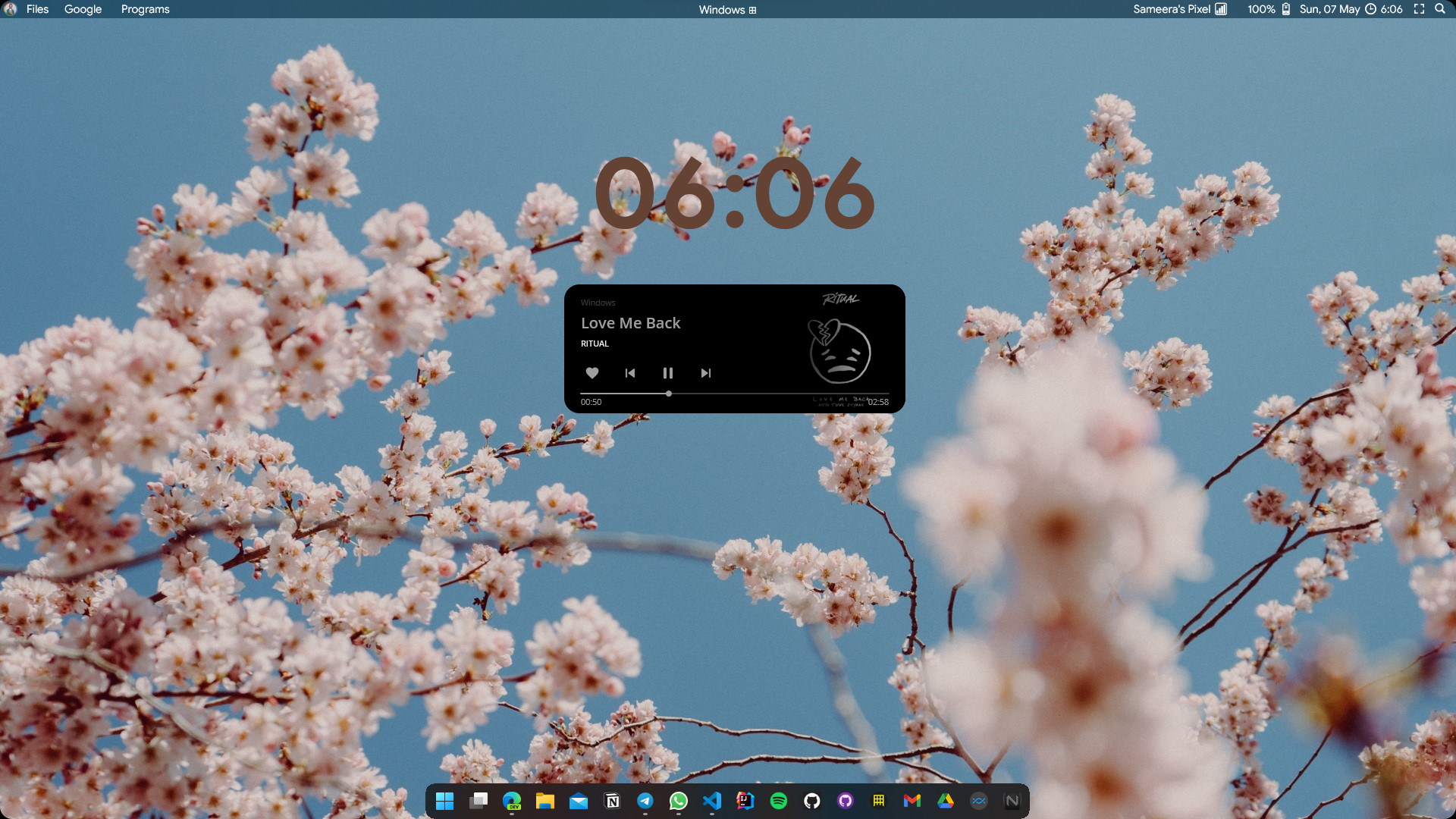Open Spotify from the dock
This screenshot has width=1456, height=819.
point(778,801)
